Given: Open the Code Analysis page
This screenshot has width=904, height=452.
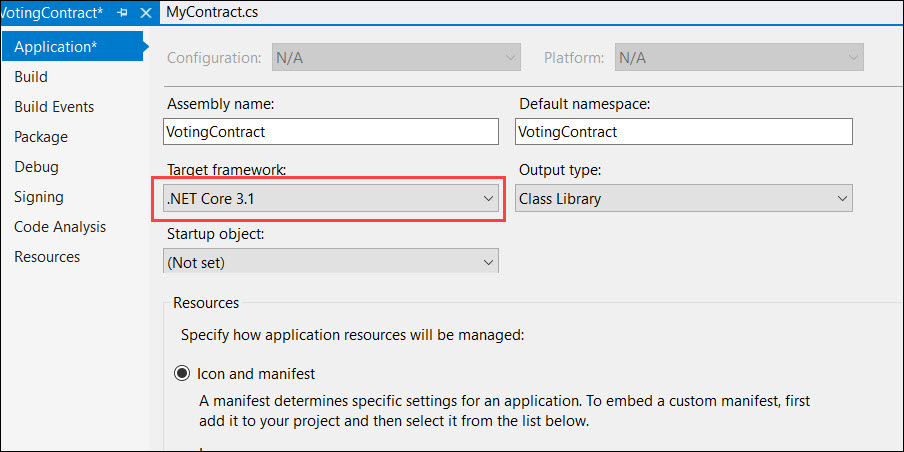Looking at the screenshot, I should [x=60, y=227].
